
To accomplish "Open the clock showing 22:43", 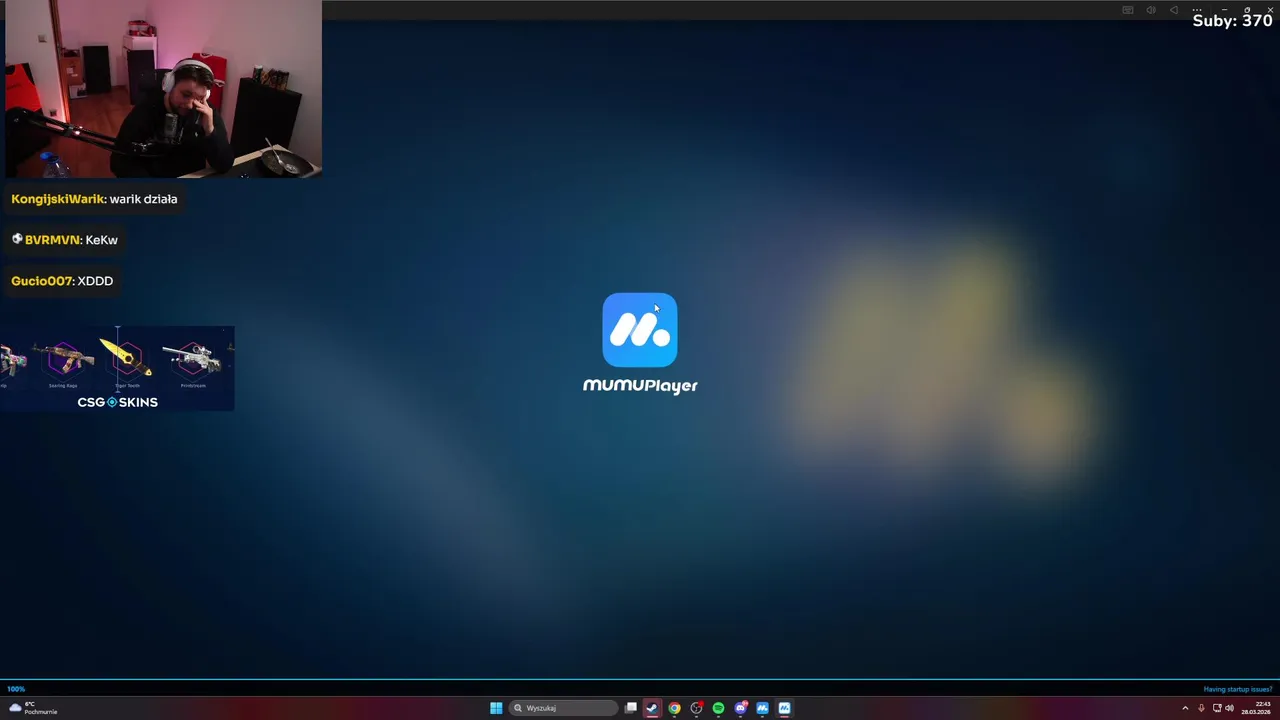I will [1256, 708].
